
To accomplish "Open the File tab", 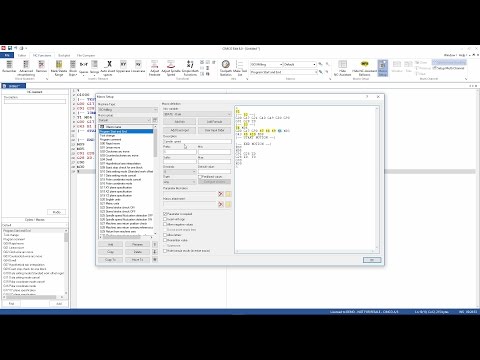I will [7, 55].
